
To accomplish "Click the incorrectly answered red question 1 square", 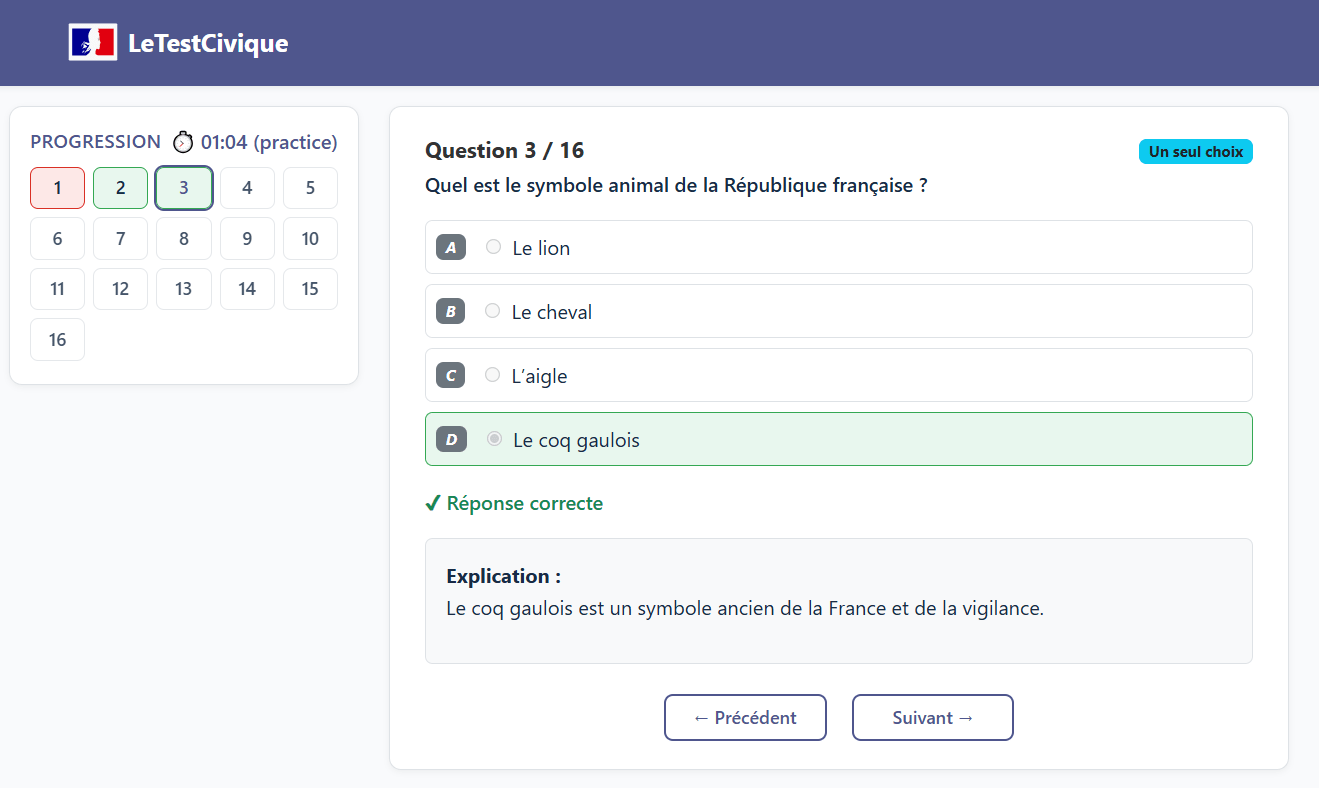I will click(57, 187).
